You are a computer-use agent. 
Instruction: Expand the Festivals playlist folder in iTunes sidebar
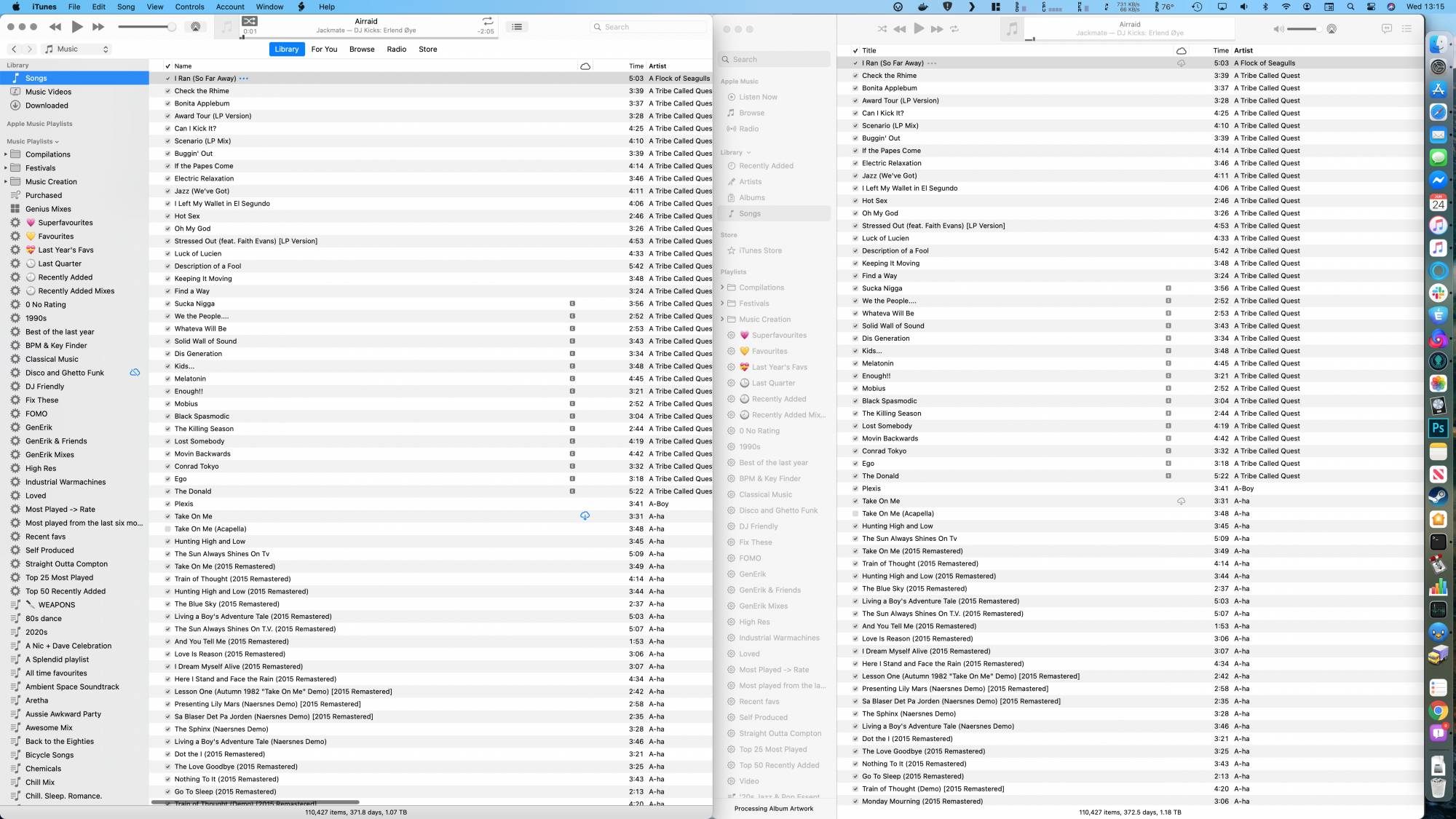click(x=6, y=168)
